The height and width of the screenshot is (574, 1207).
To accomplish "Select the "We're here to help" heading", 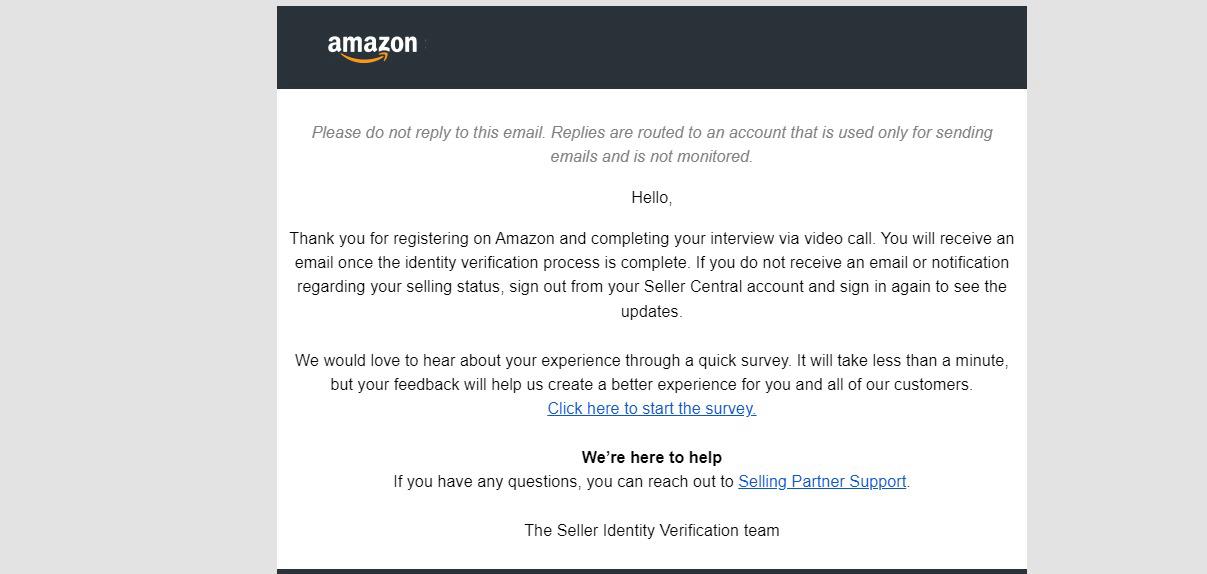I will click(651, 457).
